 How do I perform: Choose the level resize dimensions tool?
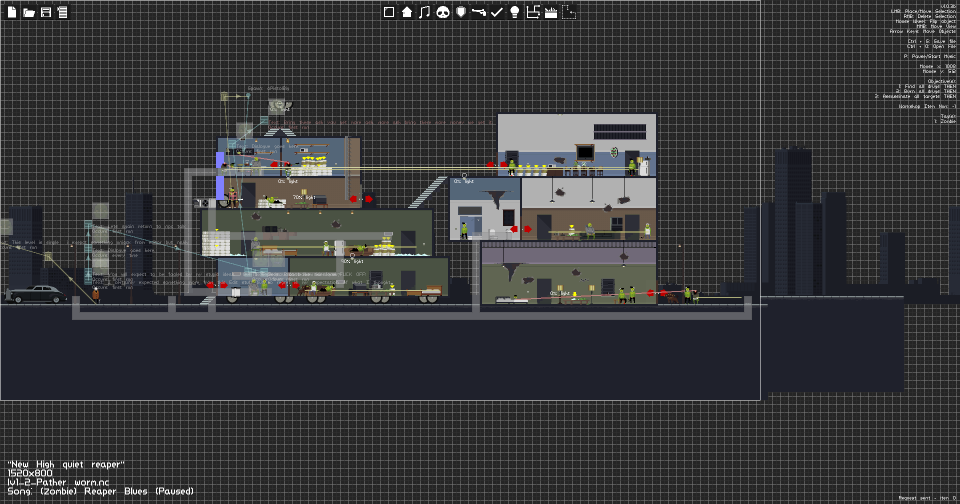pos(533,12)
